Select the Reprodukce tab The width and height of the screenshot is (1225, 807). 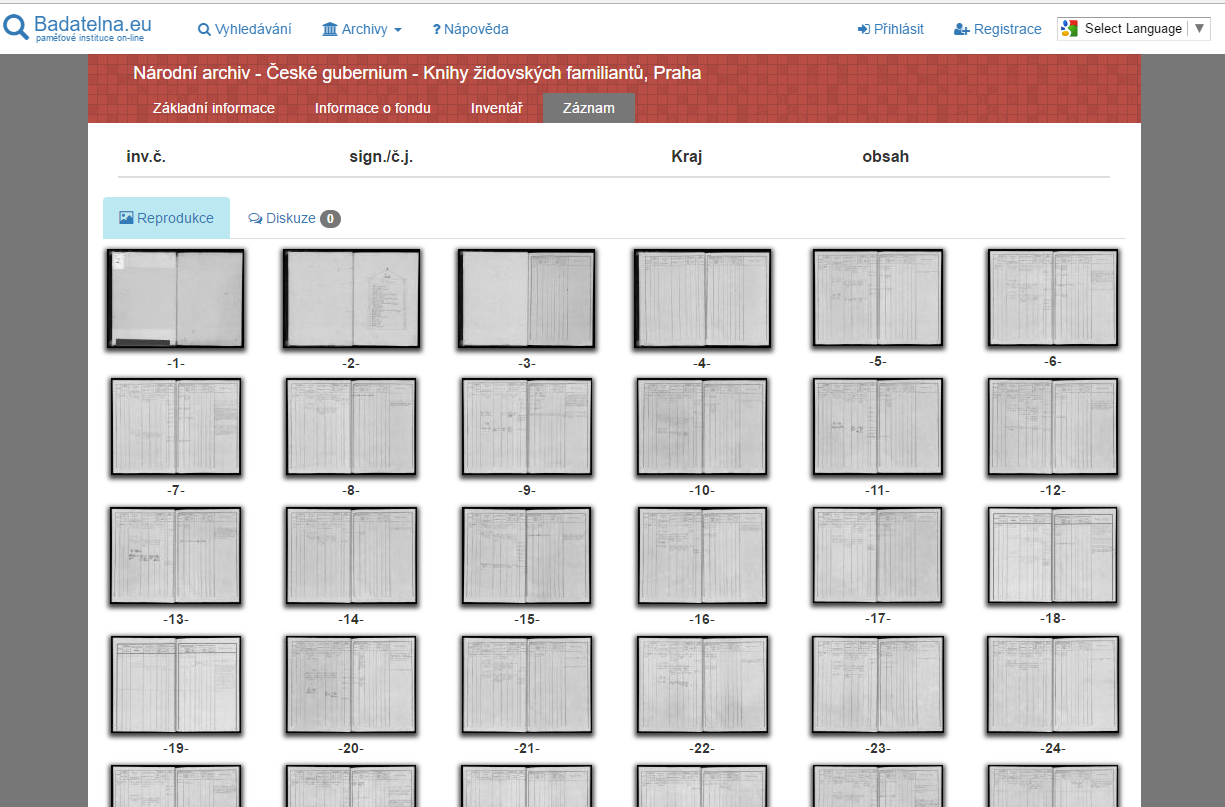tap(166, 218)
